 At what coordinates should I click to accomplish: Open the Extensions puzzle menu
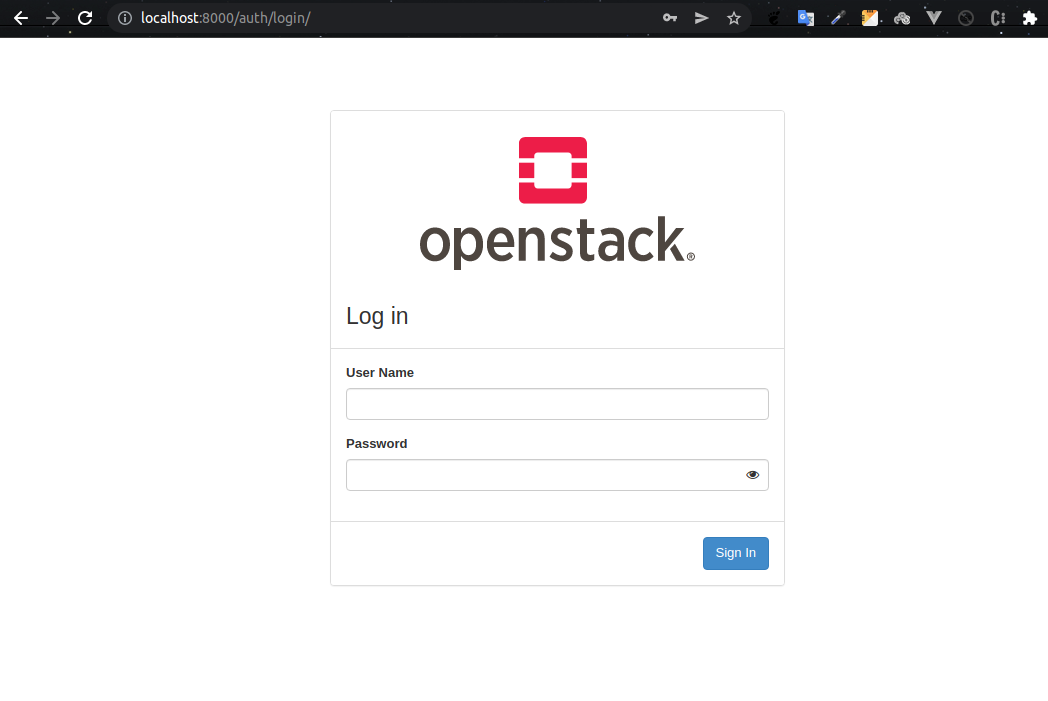(1030, 18)
